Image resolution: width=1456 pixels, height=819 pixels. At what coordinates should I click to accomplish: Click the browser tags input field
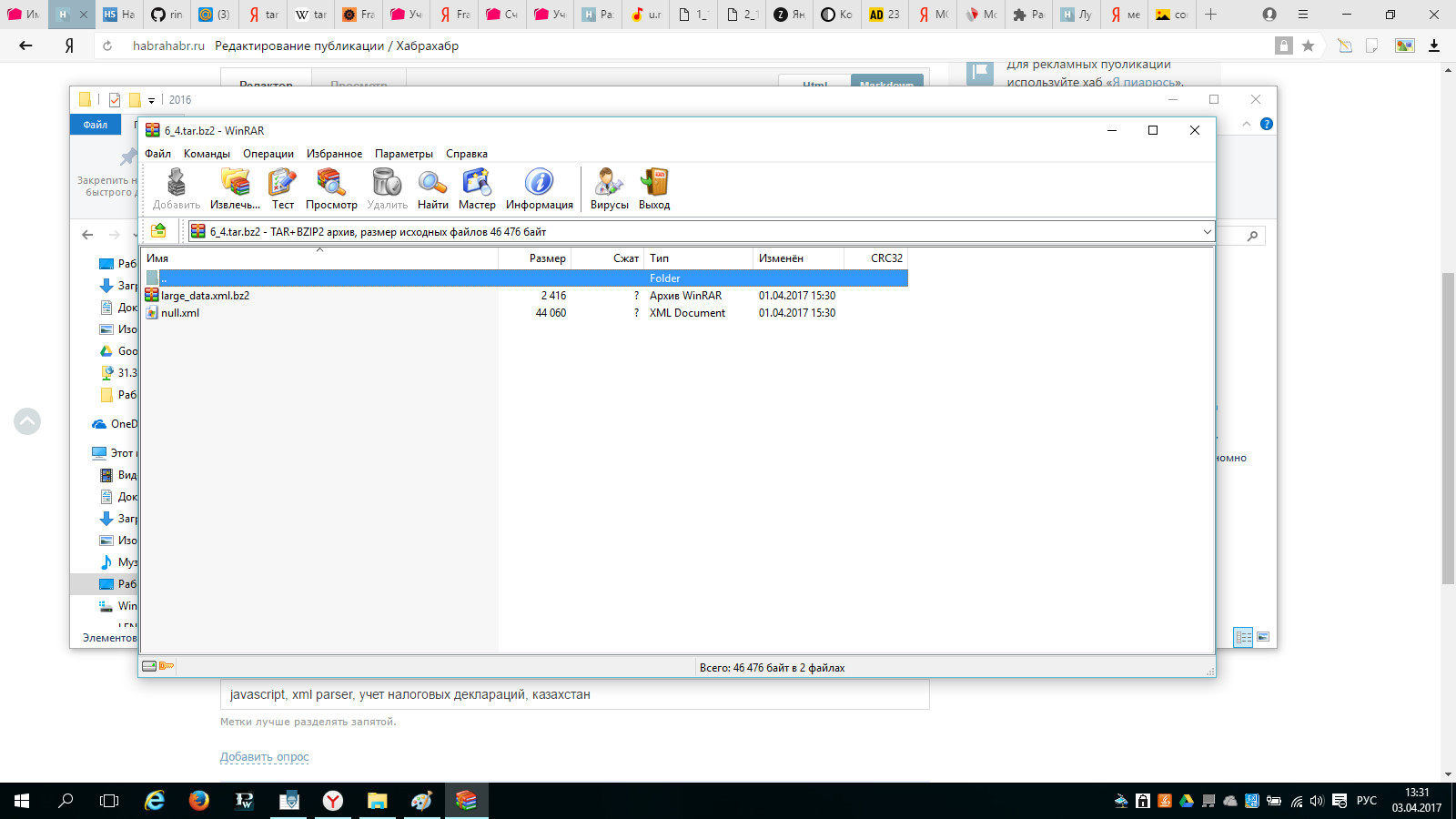[574, 694]
